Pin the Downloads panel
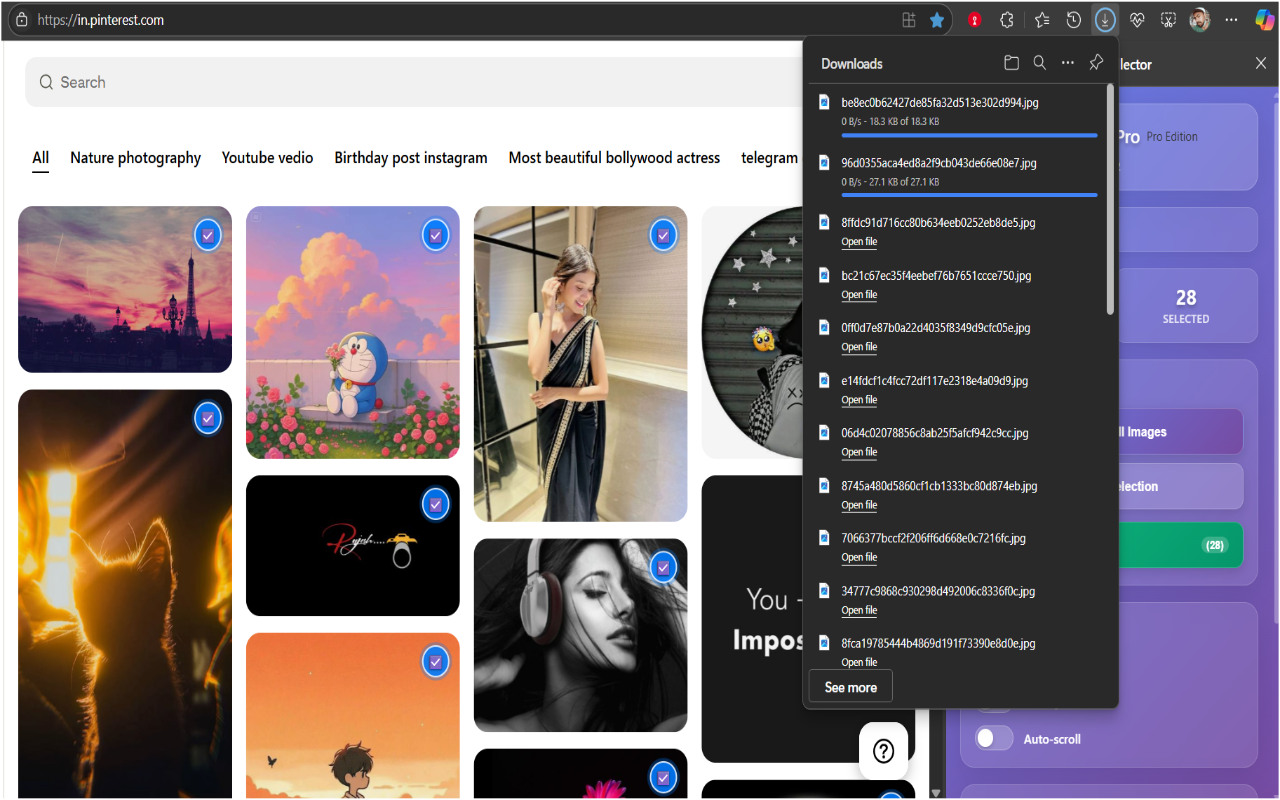Image resolution: width=1280 pixels, height=800 pixels. point(1096,63)
